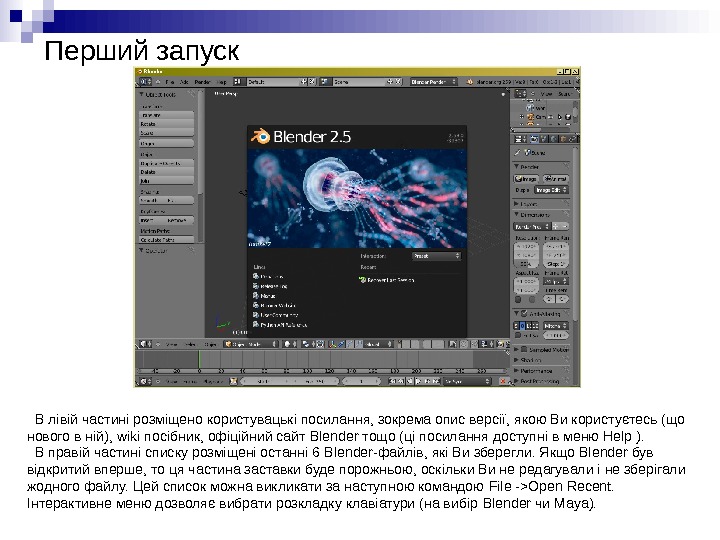Select the Scene tab in Properties
The image size is (720, 540).
click(x=544, y=138)
